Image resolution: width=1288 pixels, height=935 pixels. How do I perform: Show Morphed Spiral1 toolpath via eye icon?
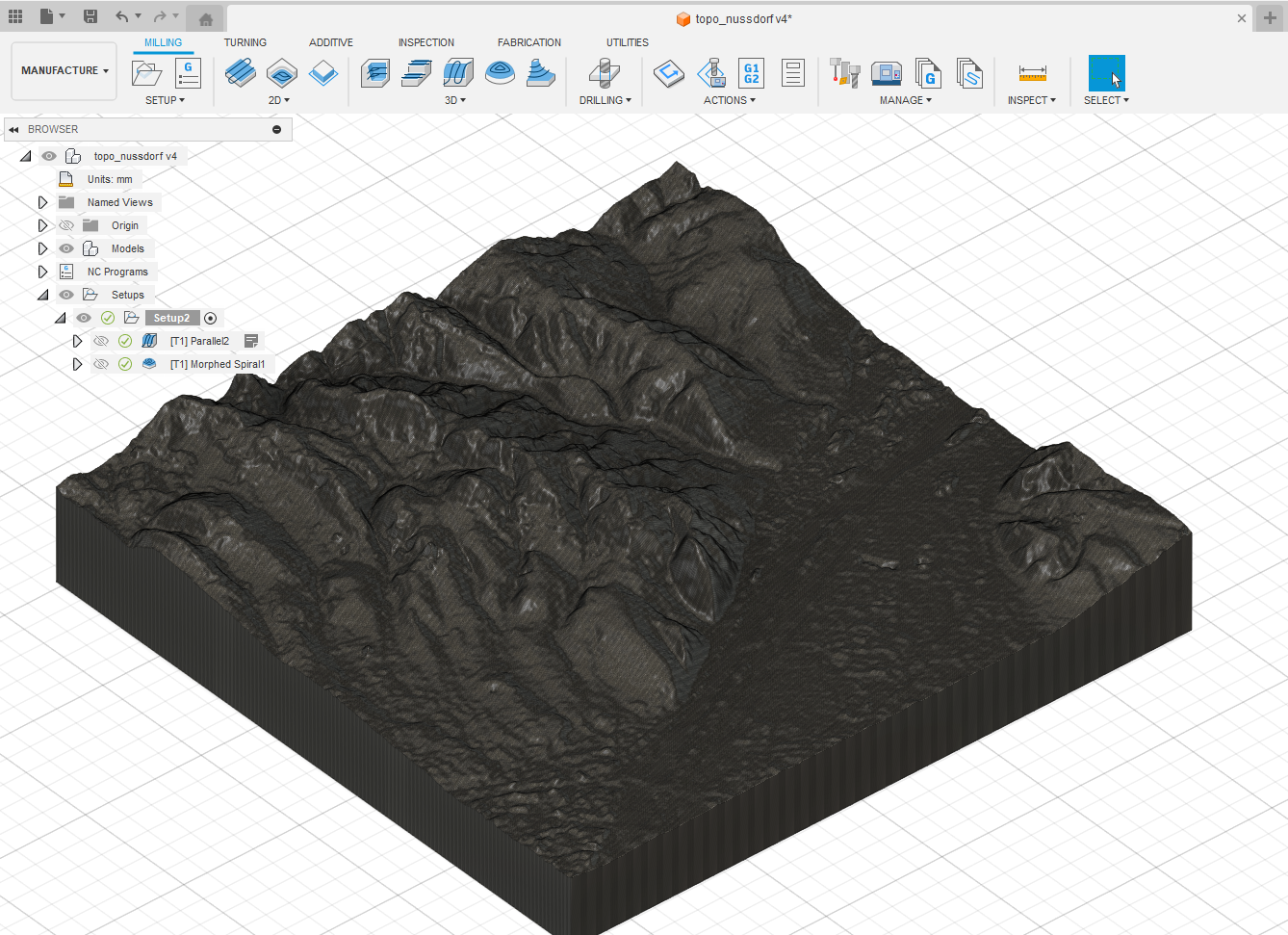[101, 364]
